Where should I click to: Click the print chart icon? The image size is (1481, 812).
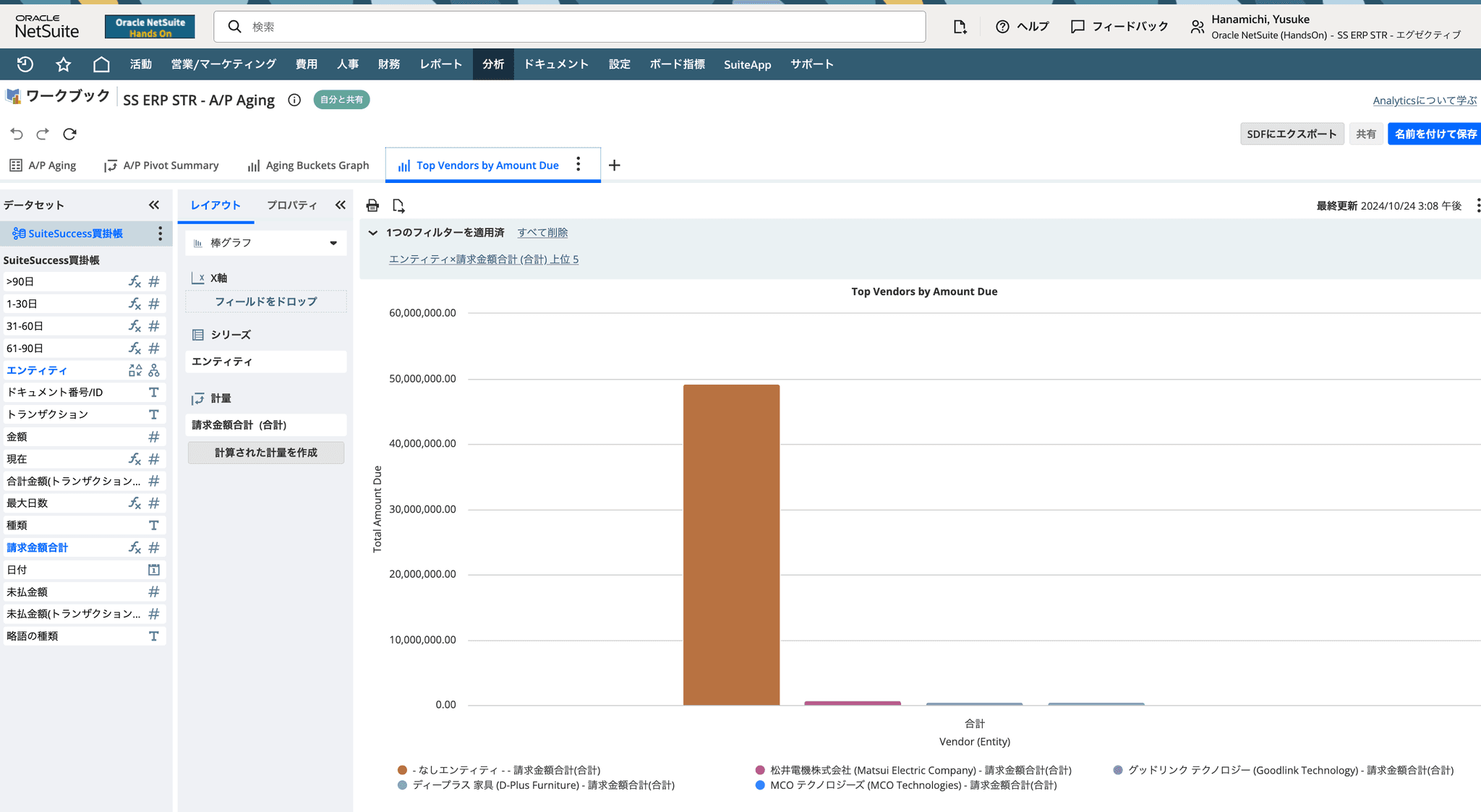click(372, 205)
